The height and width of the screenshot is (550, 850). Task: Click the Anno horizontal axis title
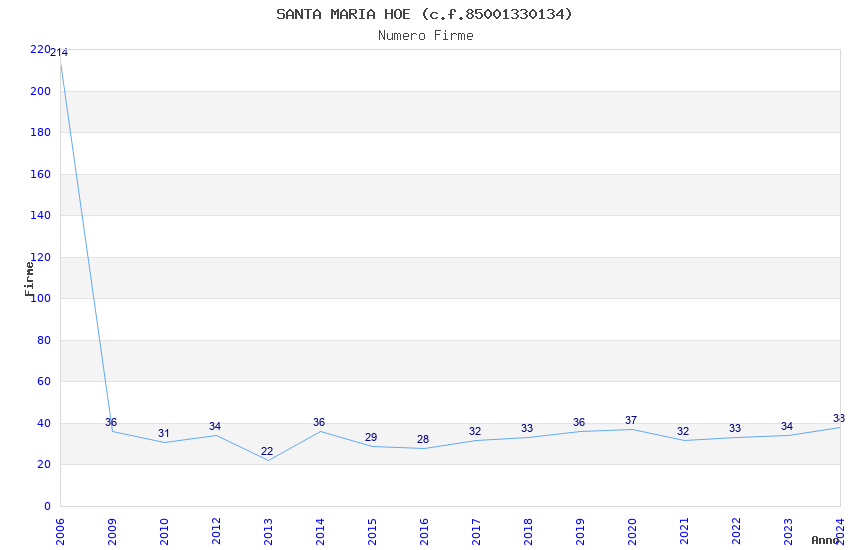click(825, 540)
